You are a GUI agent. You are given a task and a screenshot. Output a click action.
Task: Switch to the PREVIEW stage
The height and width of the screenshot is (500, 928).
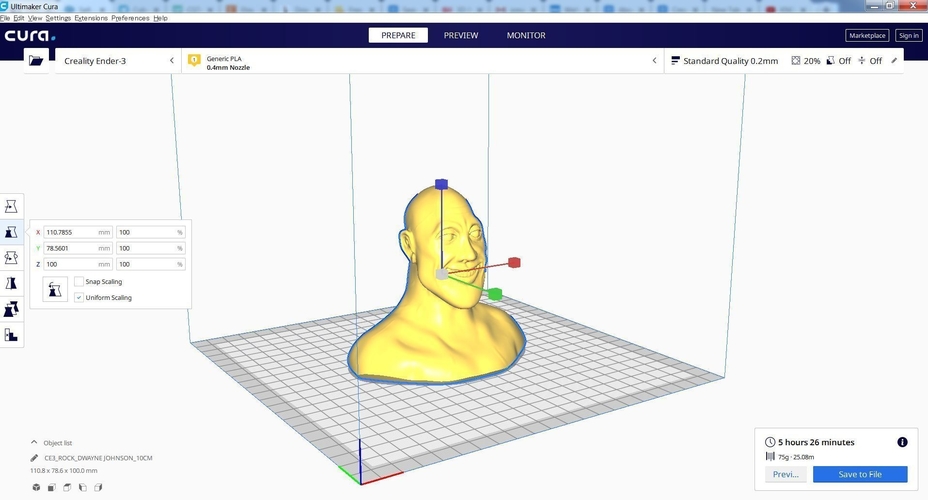click(x=461, y=36)
